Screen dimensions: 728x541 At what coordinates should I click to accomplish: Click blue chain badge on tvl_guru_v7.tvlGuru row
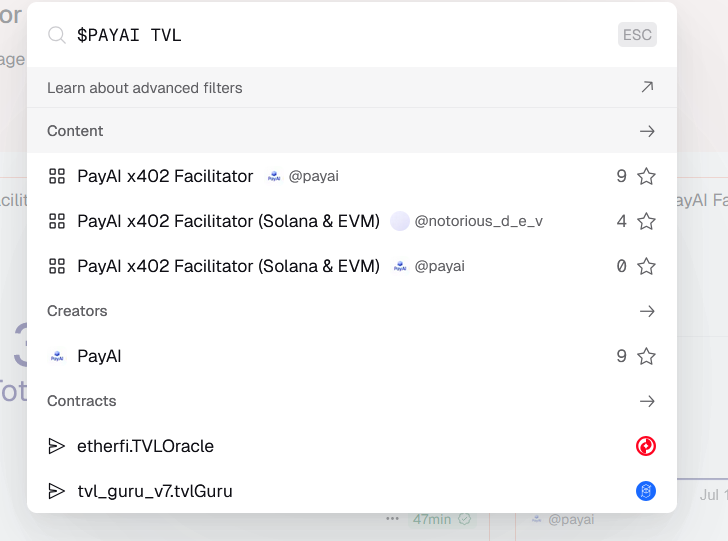point(646,491)
